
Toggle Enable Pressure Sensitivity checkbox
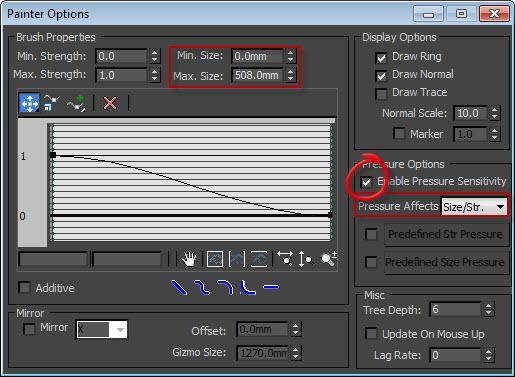pos(366,182)
